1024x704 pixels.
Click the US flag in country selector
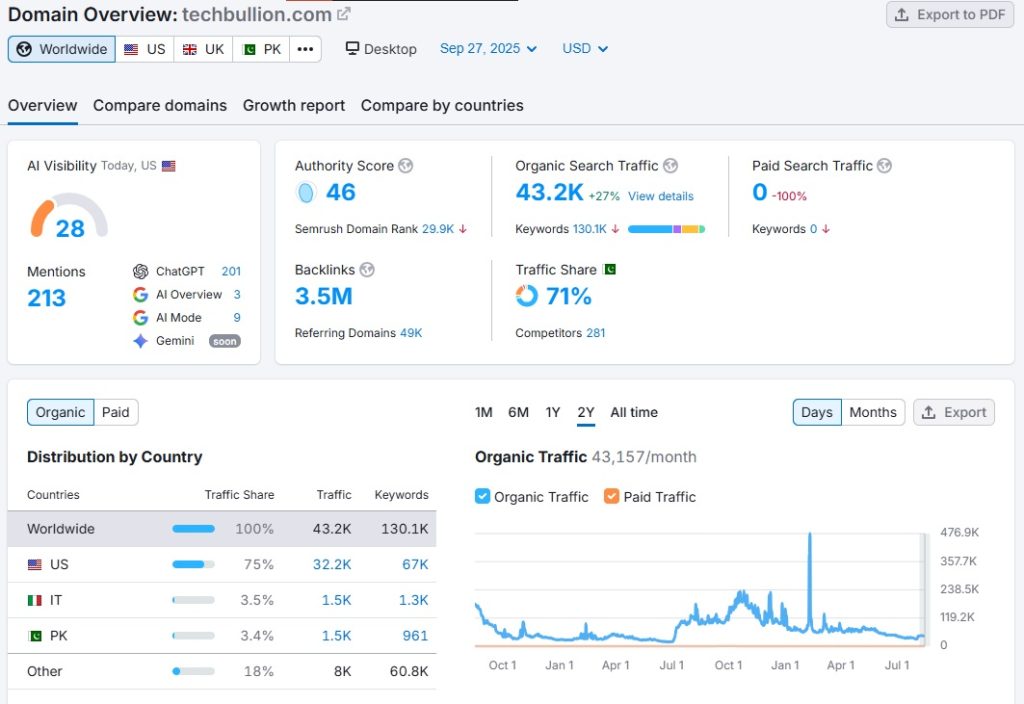click(x=131, y=50)
